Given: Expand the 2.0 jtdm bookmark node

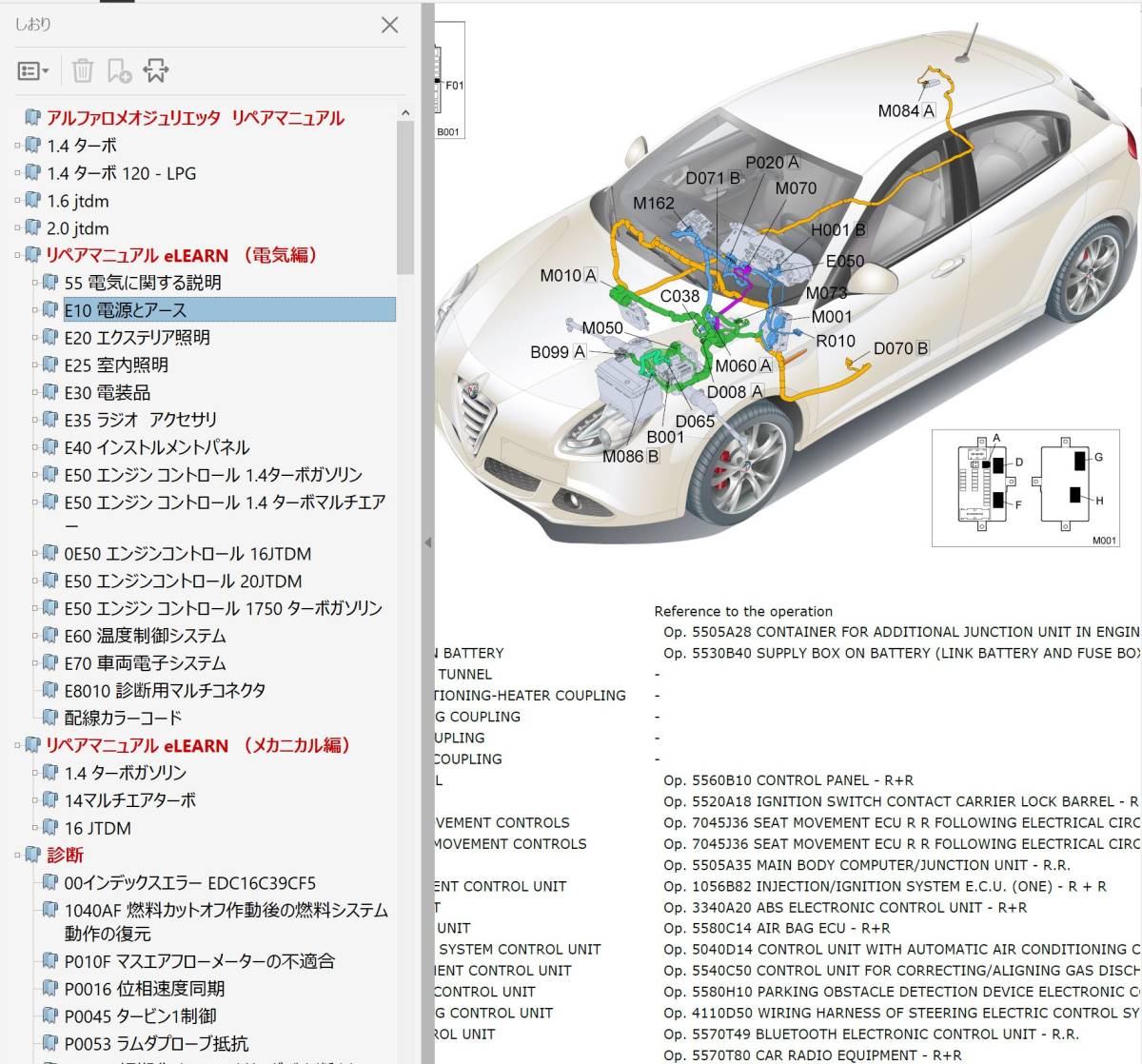Looking at the screenshot, I should 17,228.
